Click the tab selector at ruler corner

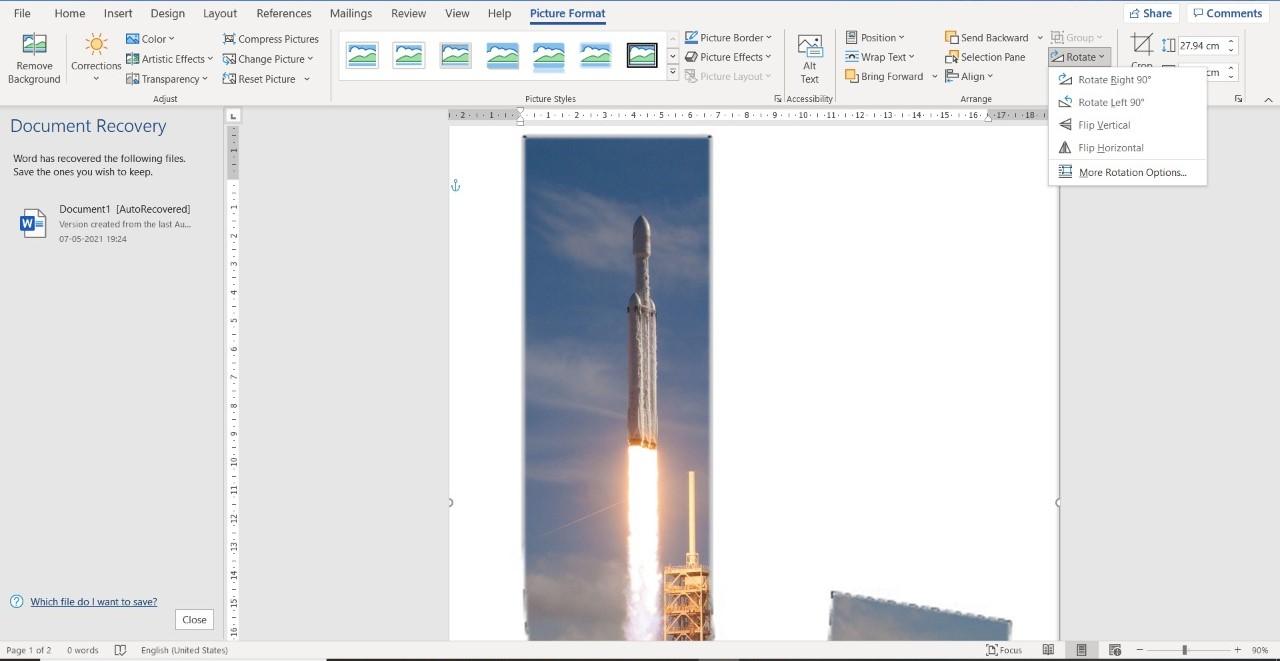(233, 116)
